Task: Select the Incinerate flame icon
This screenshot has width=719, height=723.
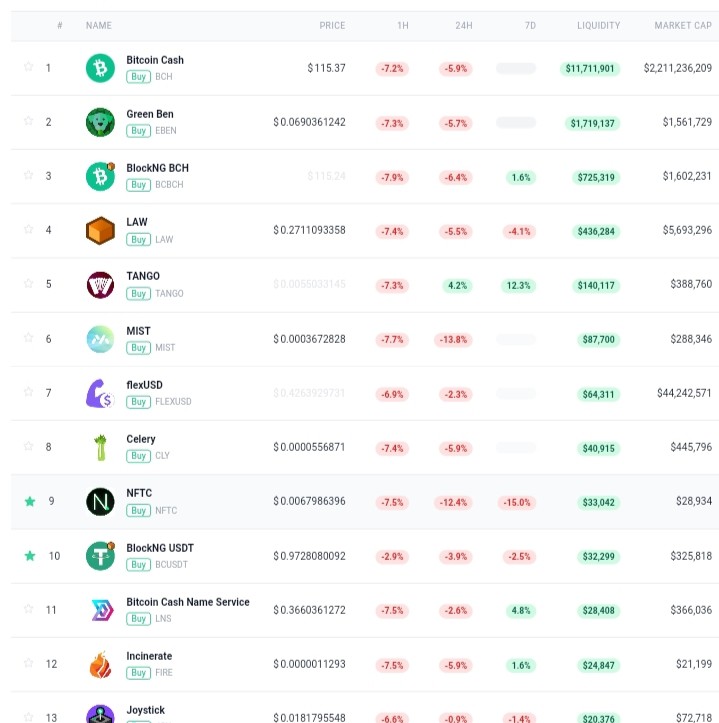Action: click(x=100, y=664)
